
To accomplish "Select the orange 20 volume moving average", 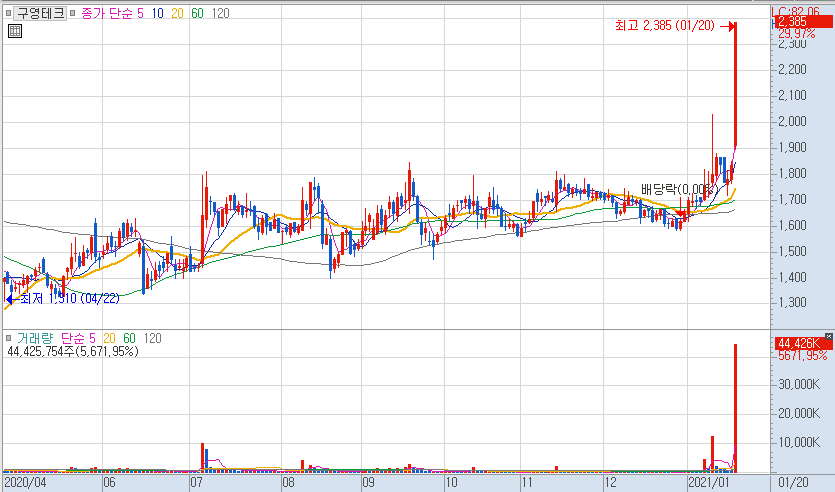I will tap(109, 338).
